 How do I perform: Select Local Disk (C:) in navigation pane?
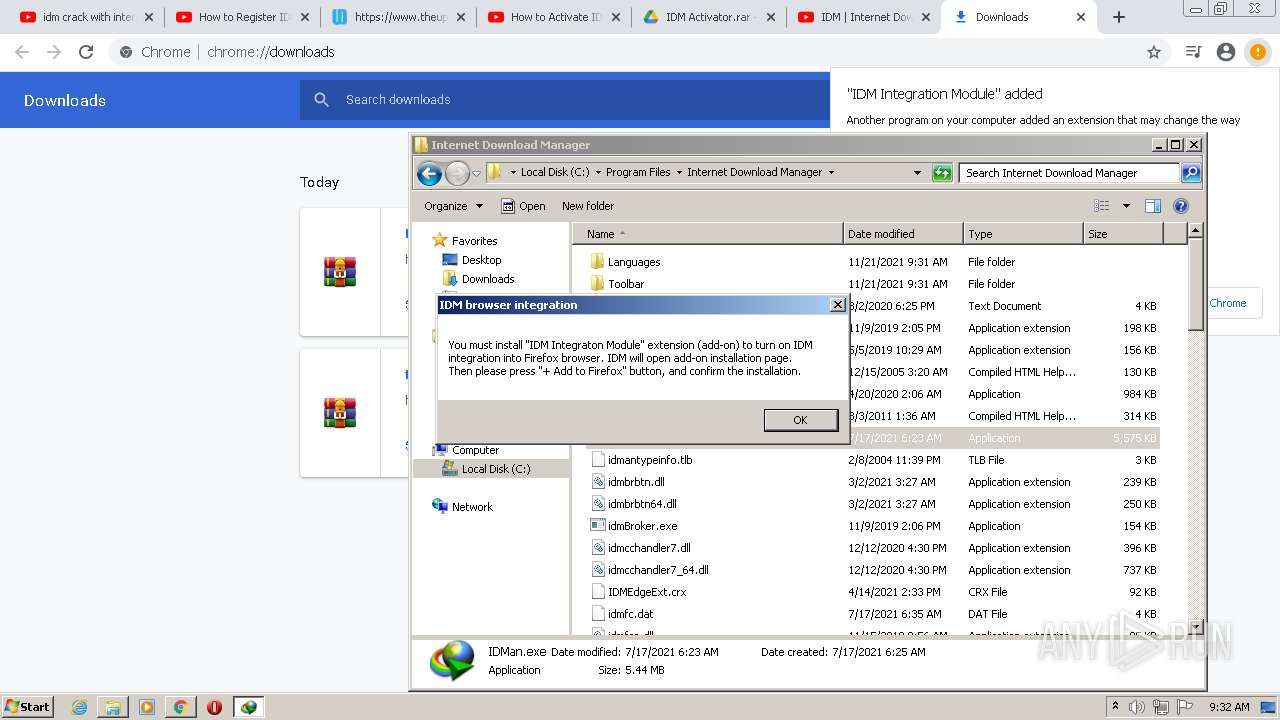496,469
